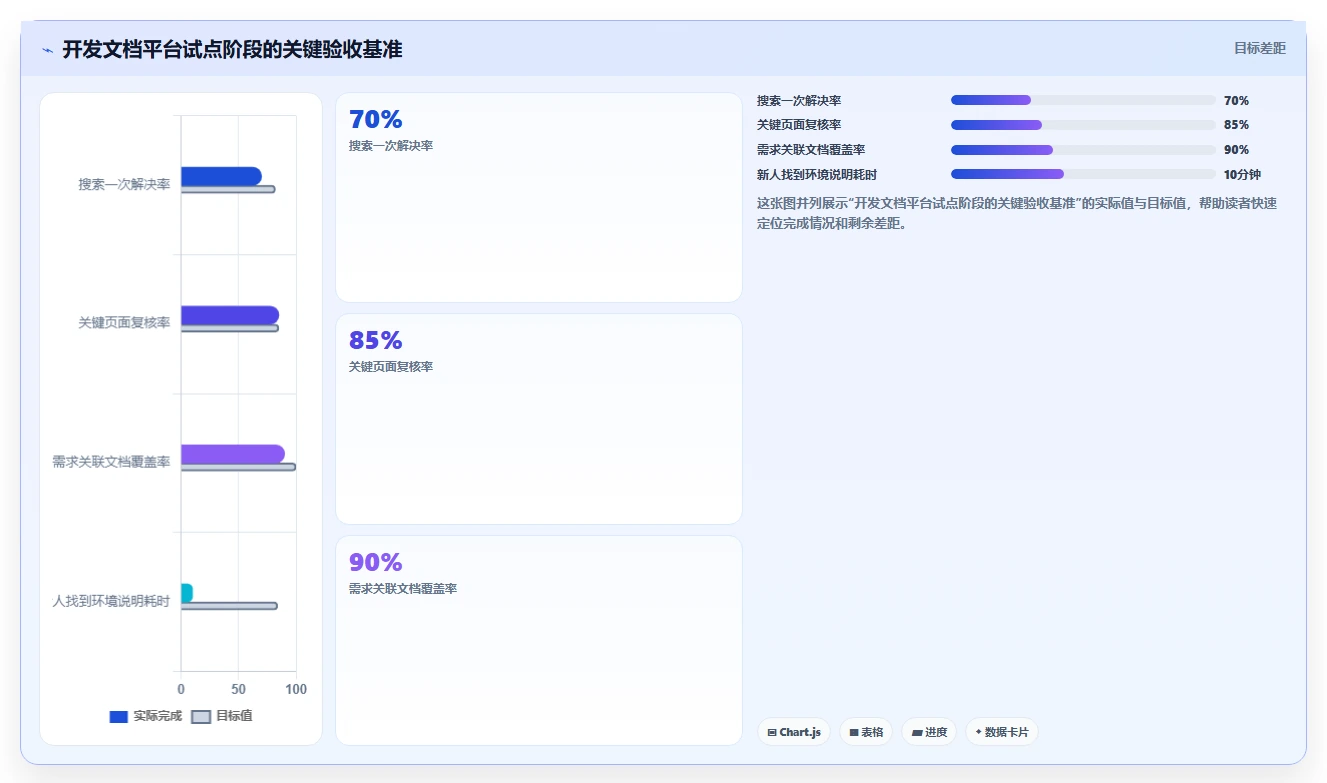Click the x-axis tick label 50
Screen dimensions: 1327x783
pos(238,689)
